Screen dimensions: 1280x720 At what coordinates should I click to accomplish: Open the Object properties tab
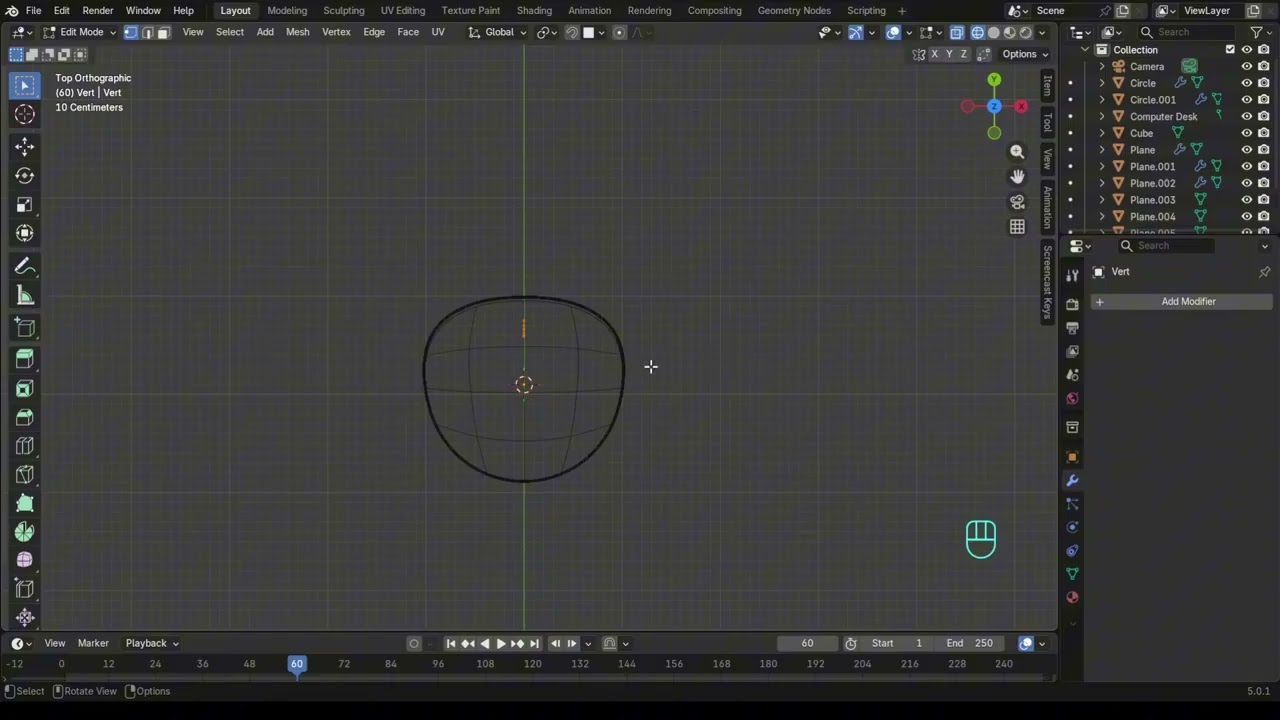tap(1072, 457)
